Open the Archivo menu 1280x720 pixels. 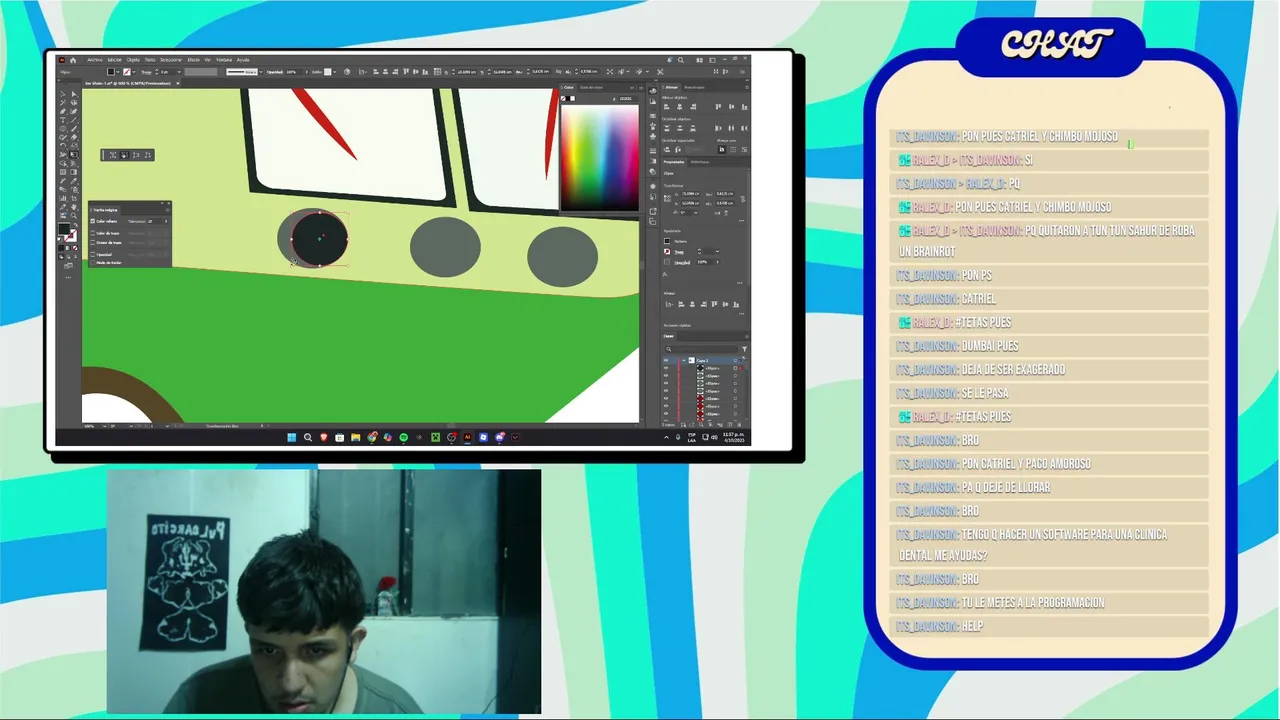pyautogui.click(x=95, y=60)
